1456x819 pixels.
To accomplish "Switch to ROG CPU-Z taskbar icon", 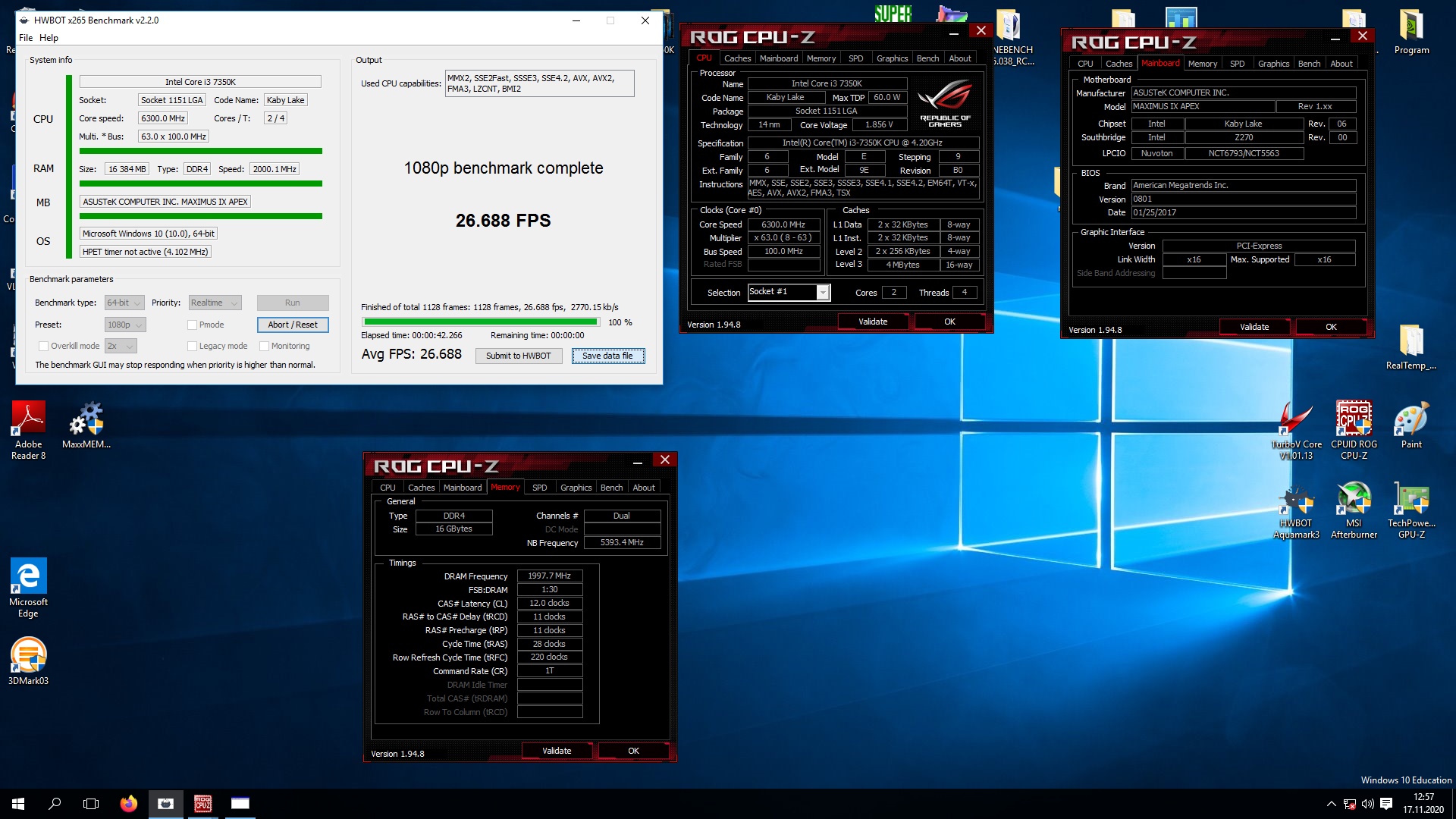I will 202,804.
